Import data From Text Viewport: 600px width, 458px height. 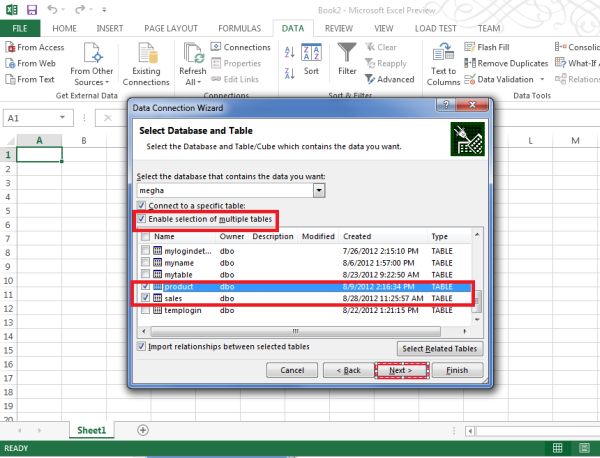tap(30, 80)
